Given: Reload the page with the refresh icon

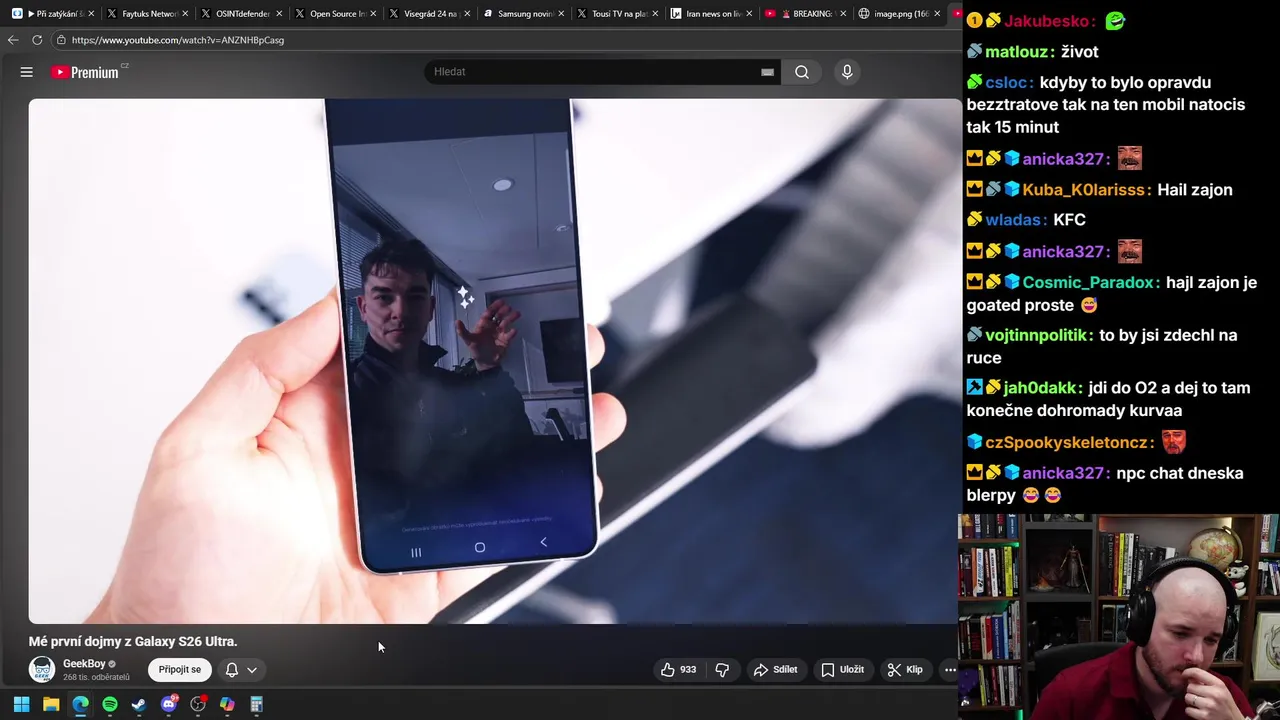Looking at the screenshot, I should click(x=37, y=40).
